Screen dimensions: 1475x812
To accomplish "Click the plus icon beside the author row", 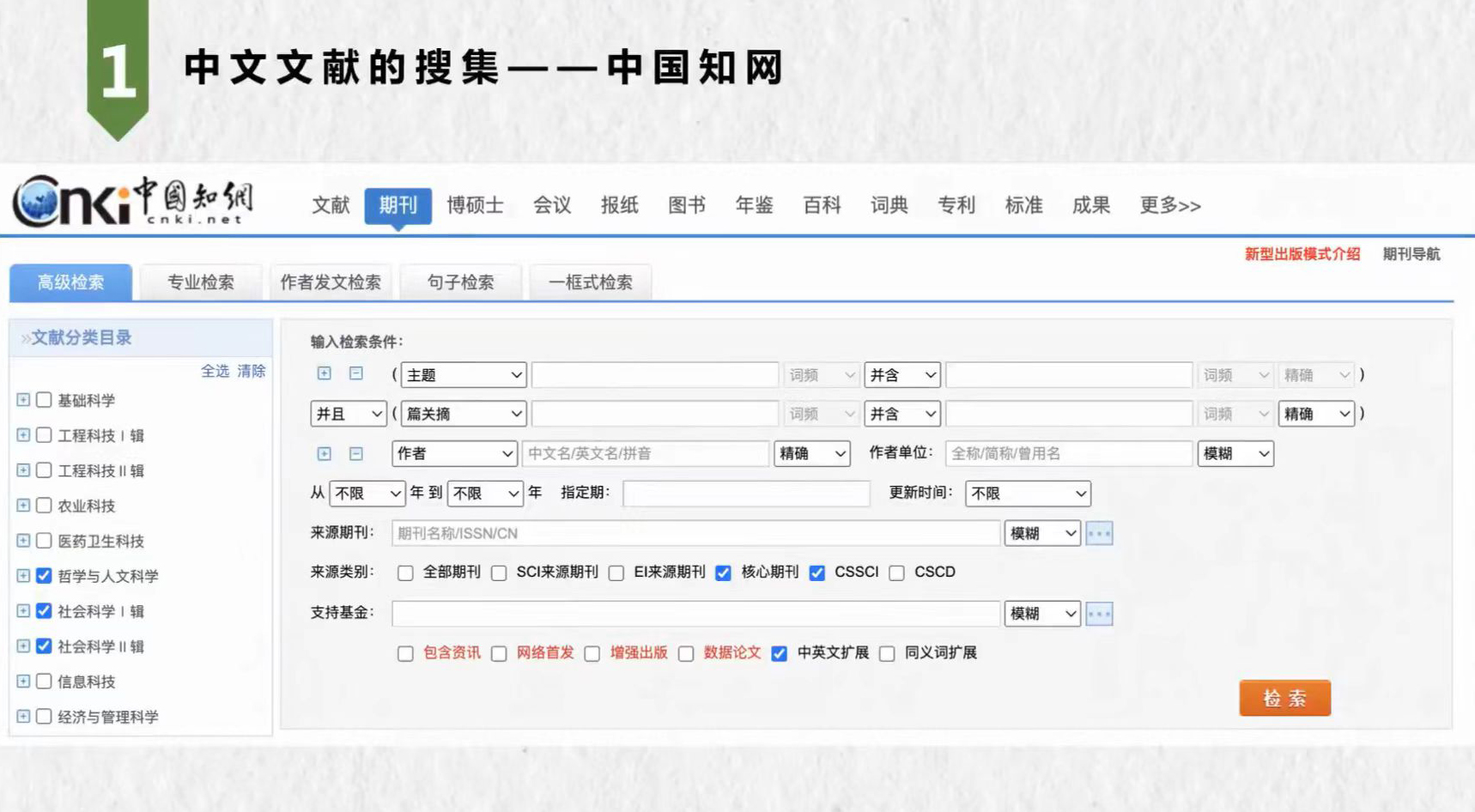I will (x=324, y=453).
